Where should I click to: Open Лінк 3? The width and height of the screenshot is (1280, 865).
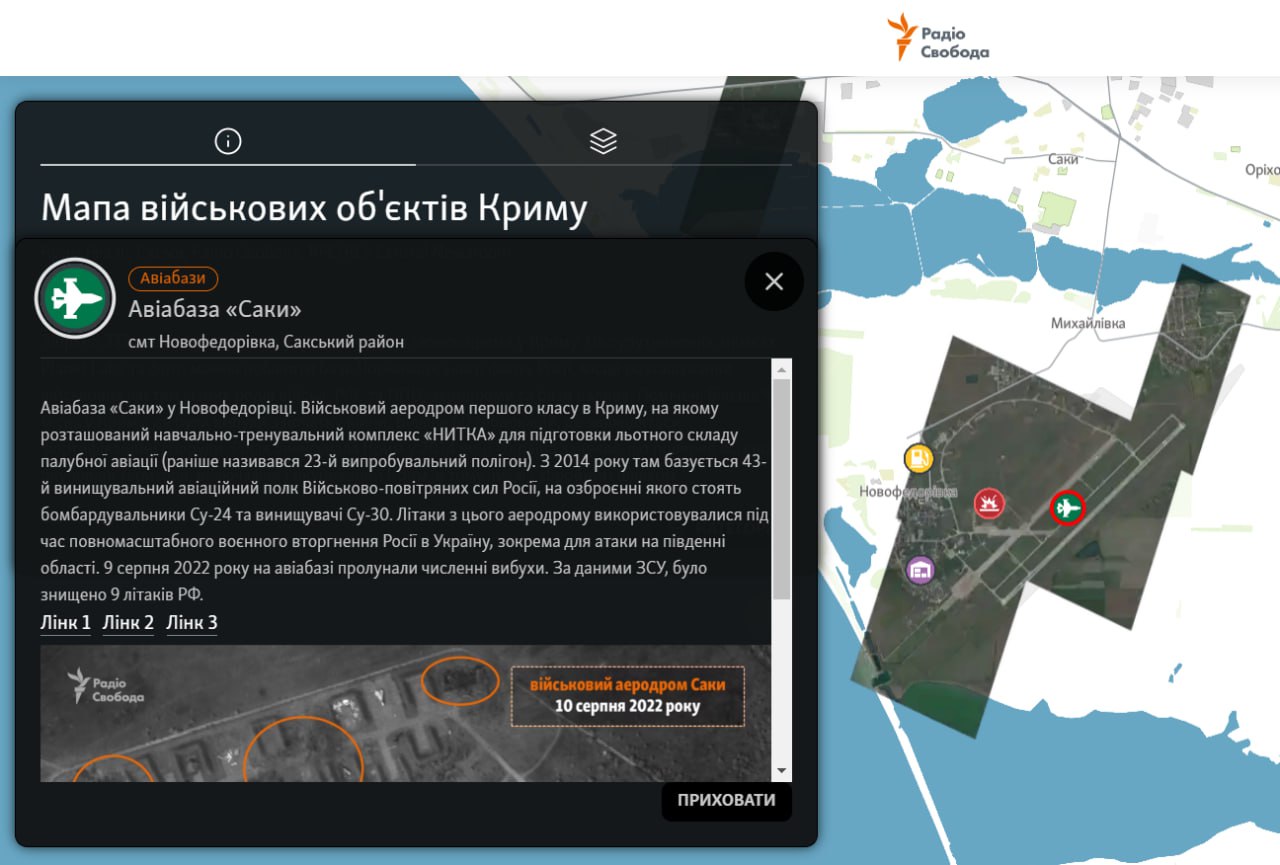click(x=191, y=623)
